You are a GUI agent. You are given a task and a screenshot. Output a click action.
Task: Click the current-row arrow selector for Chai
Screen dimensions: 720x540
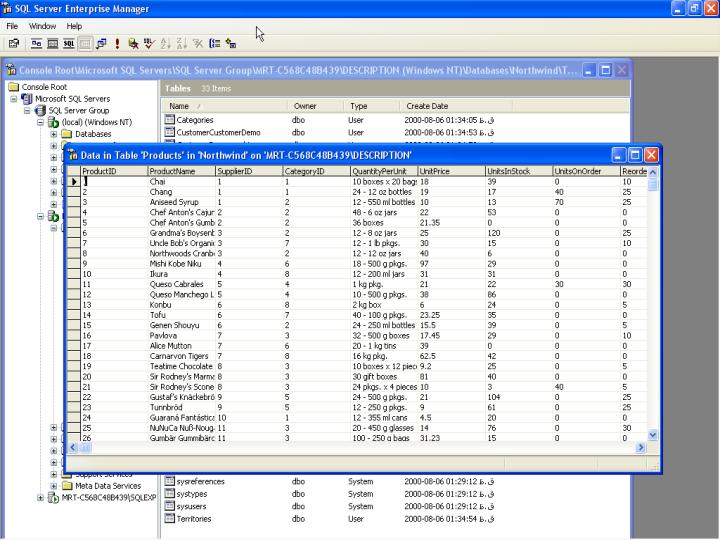pos(73,182)
